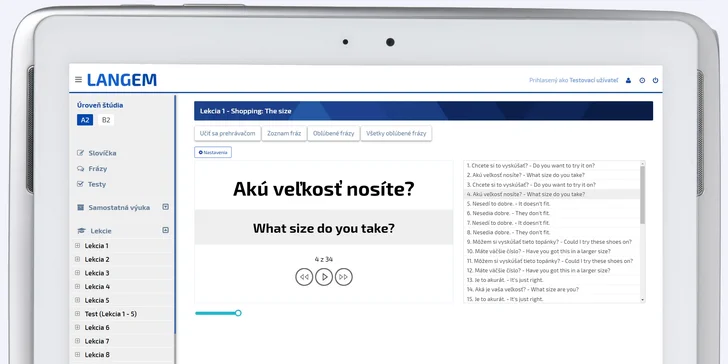Click the Slovak phrase Akú veľkosť nosíte?
The image size is (728, 364).
coord(324,189)
